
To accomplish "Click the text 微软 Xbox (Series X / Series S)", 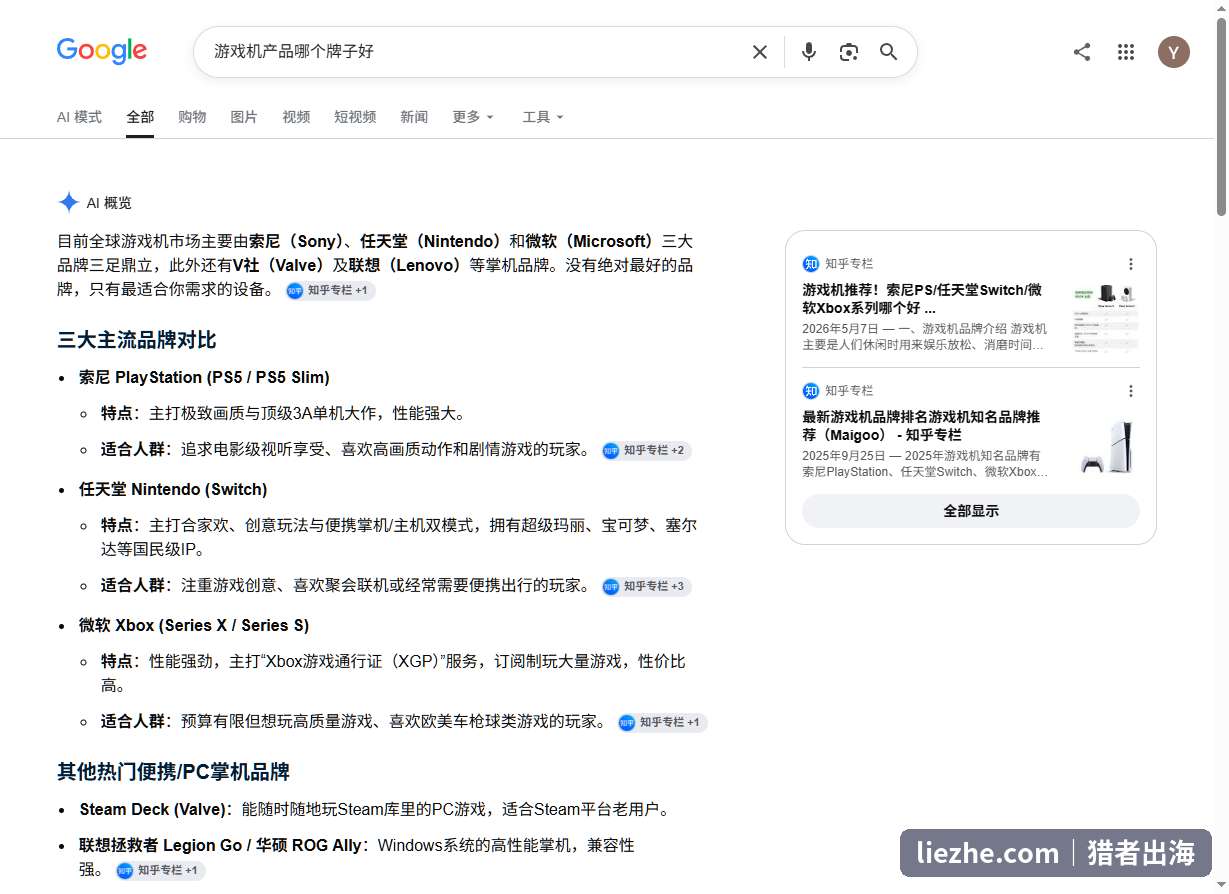I will click(x=194, y=626).
